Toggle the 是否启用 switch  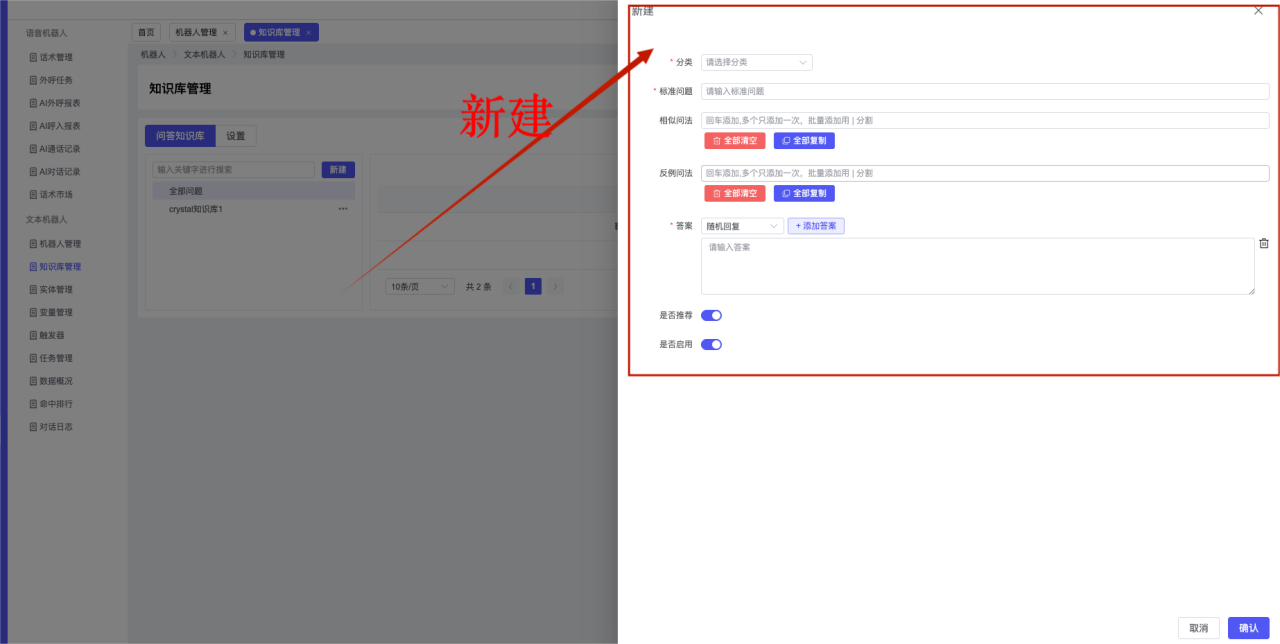711,345
